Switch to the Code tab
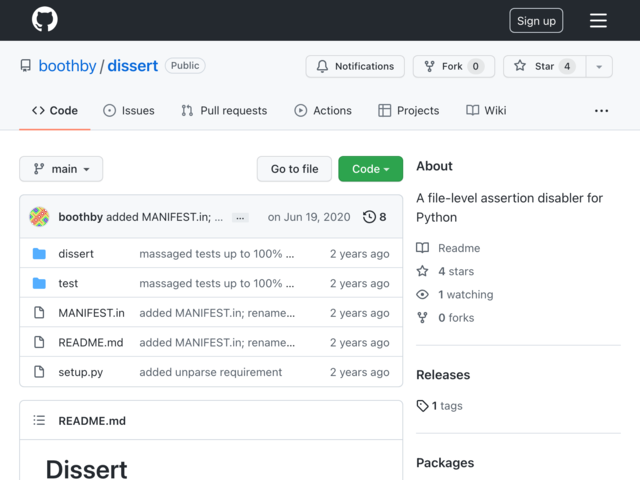Image resolution: width=640 pixels, height=480 pixels. (x=55, y=111)
